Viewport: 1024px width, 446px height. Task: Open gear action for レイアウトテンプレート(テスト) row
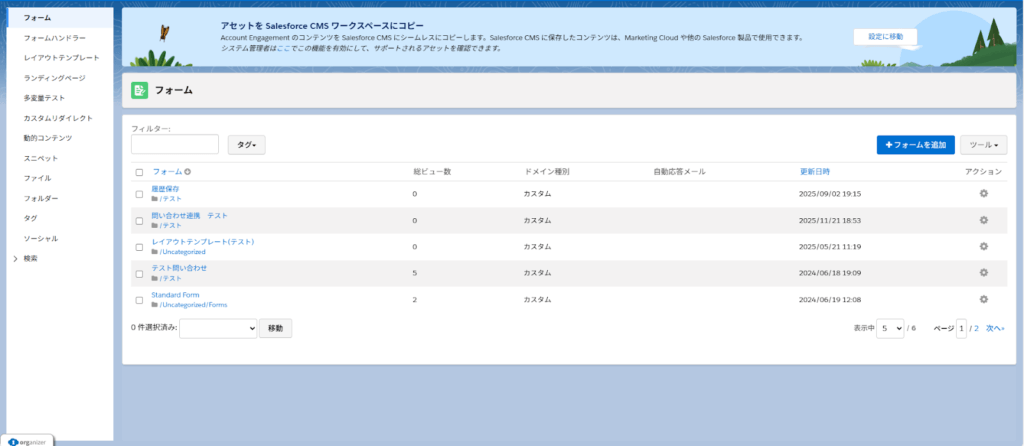click(983, 246)
